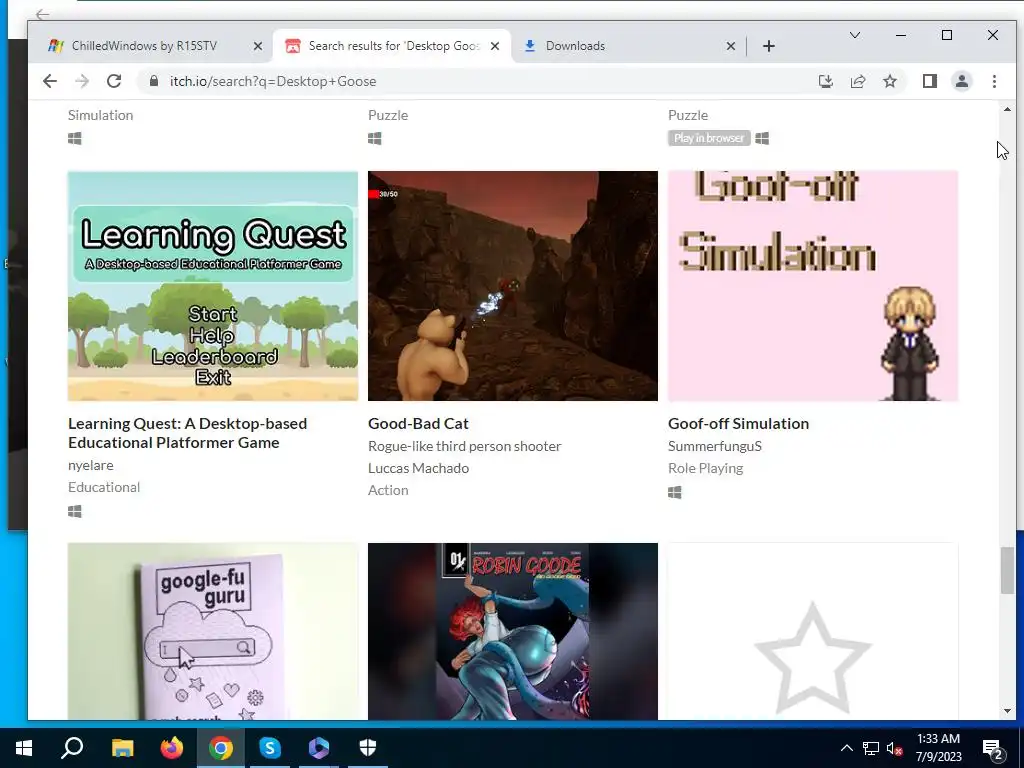Click the network status tray icon
The height and width of the screenshot is (768, 1024).
click(871, 748)
